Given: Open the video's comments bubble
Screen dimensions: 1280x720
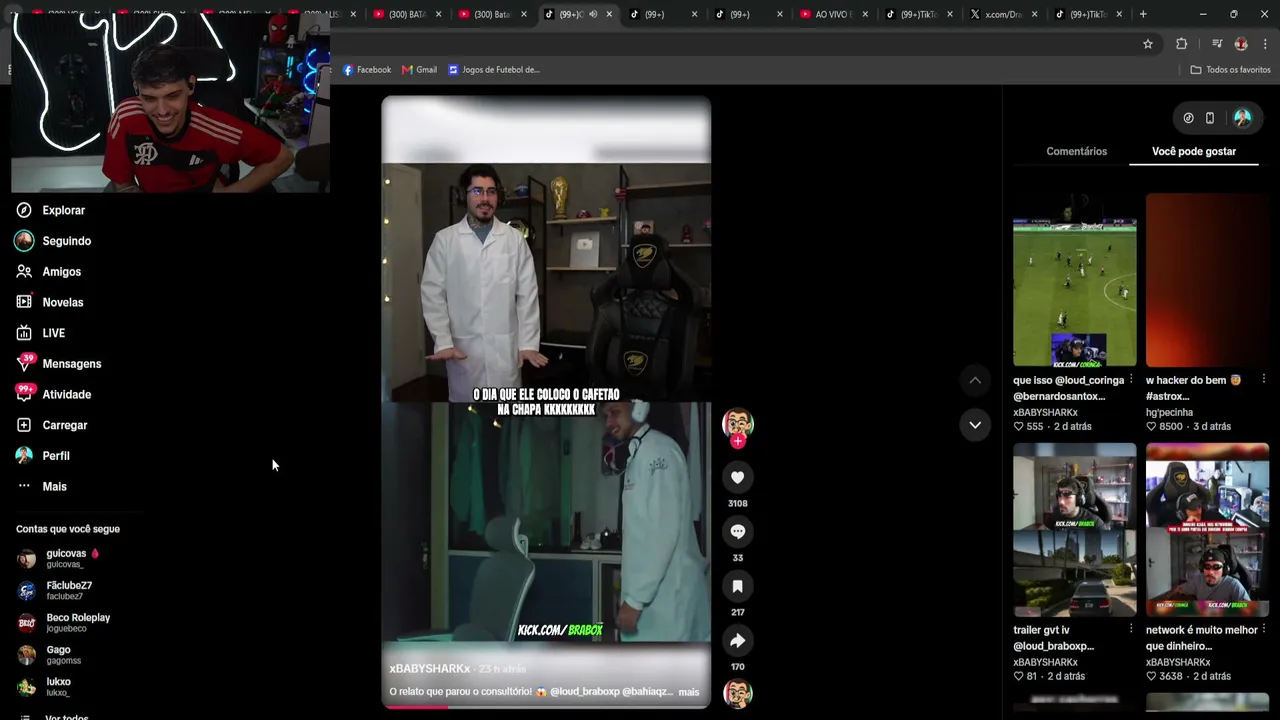Looking at the screenshot, I should (x=737, y=531).
